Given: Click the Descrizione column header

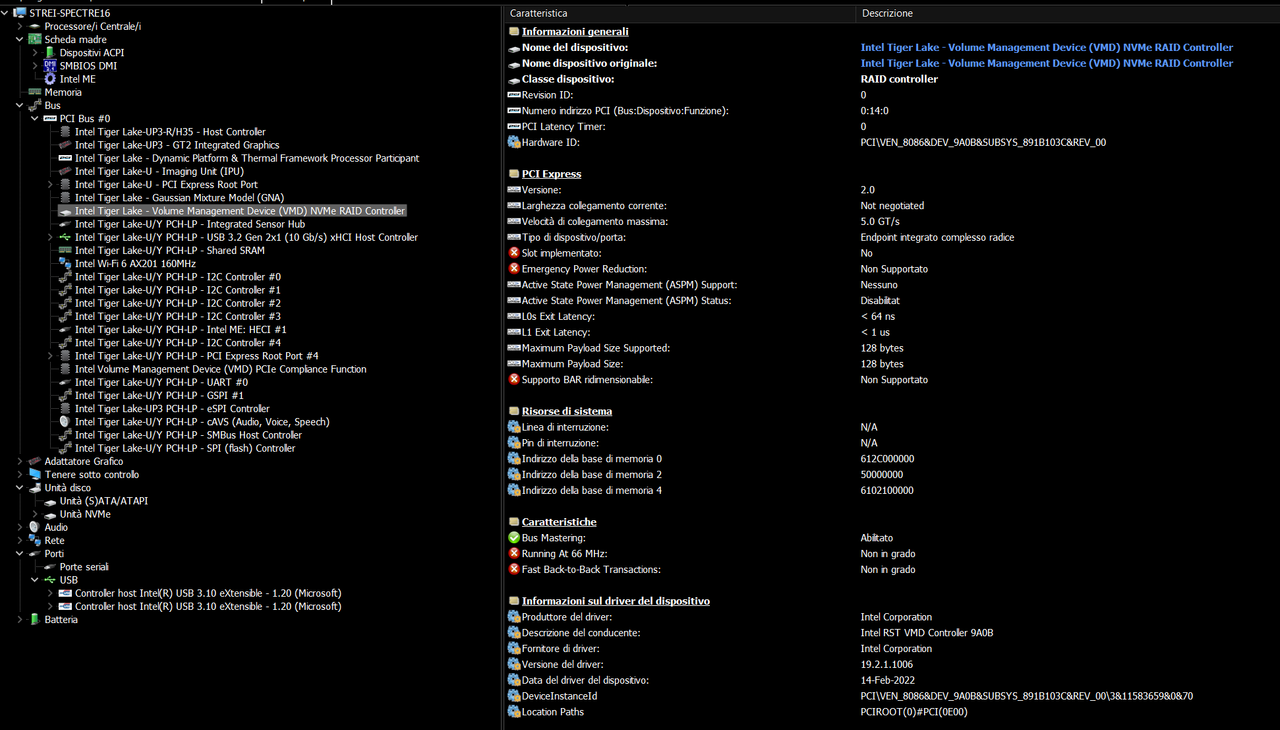Looking at the screenshot, I should point(1068,13).
